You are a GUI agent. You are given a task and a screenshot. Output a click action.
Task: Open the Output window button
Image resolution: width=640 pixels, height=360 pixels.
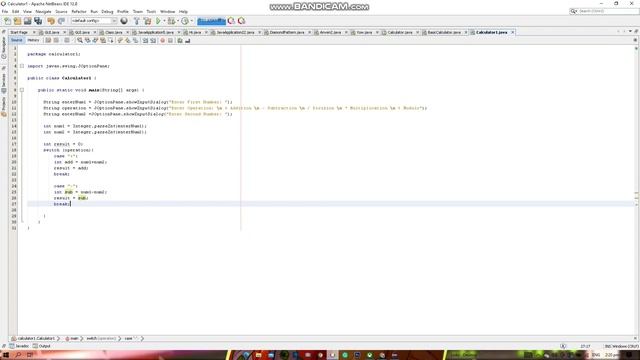coord(42,346)
